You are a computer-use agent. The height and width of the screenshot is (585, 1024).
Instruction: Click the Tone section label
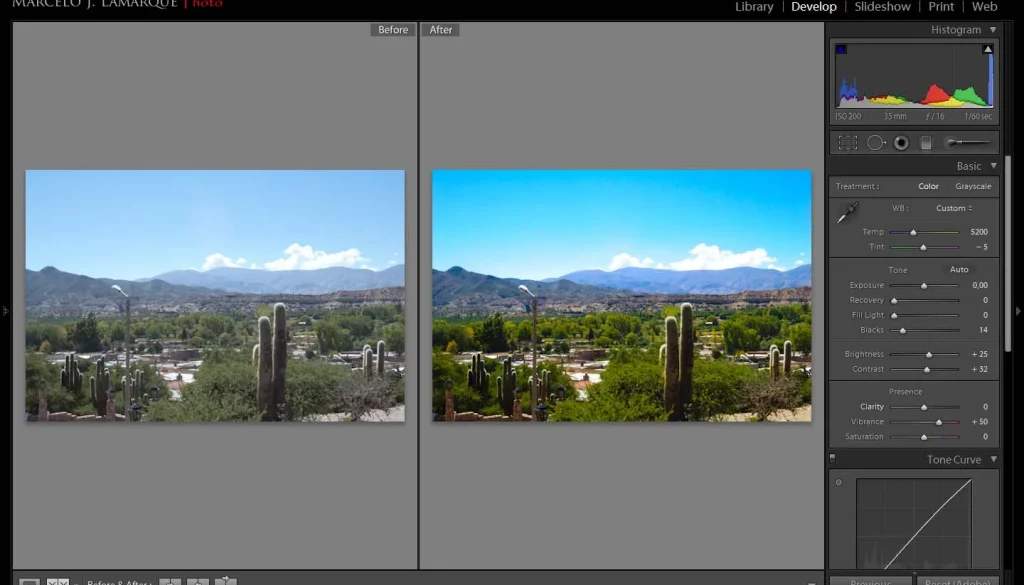point(897,270)
